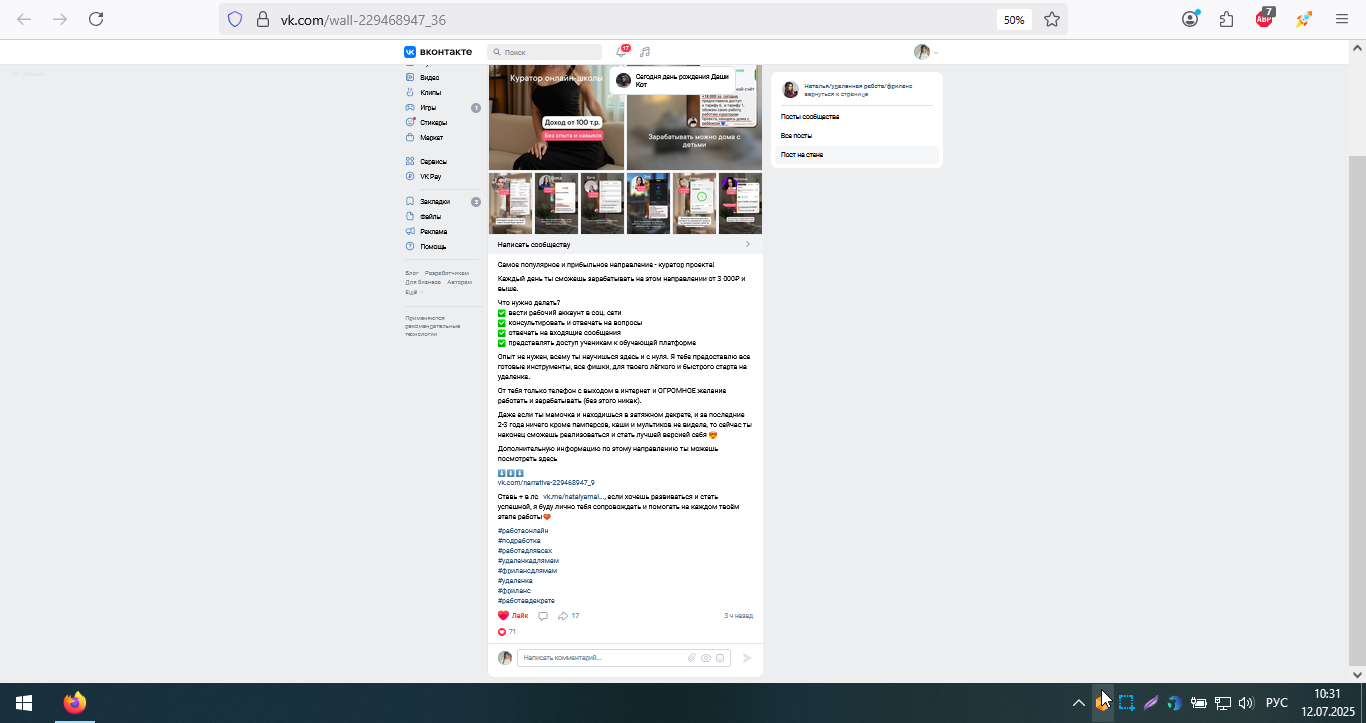Open hashtag #фриланс
The height and width of the screenshot is (723, 1366).
point(515,590)
